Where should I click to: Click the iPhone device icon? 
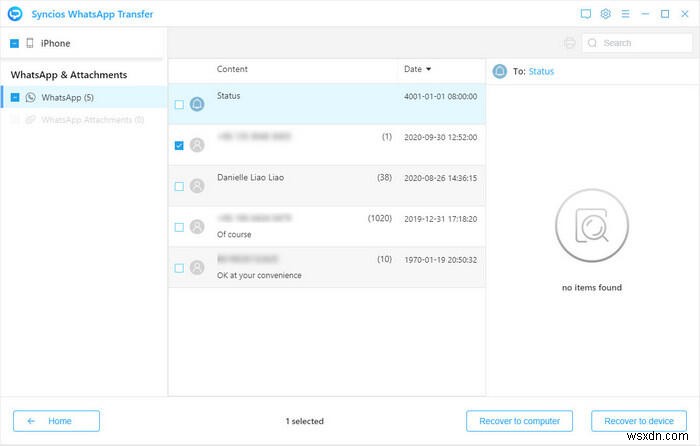(29, 43)
